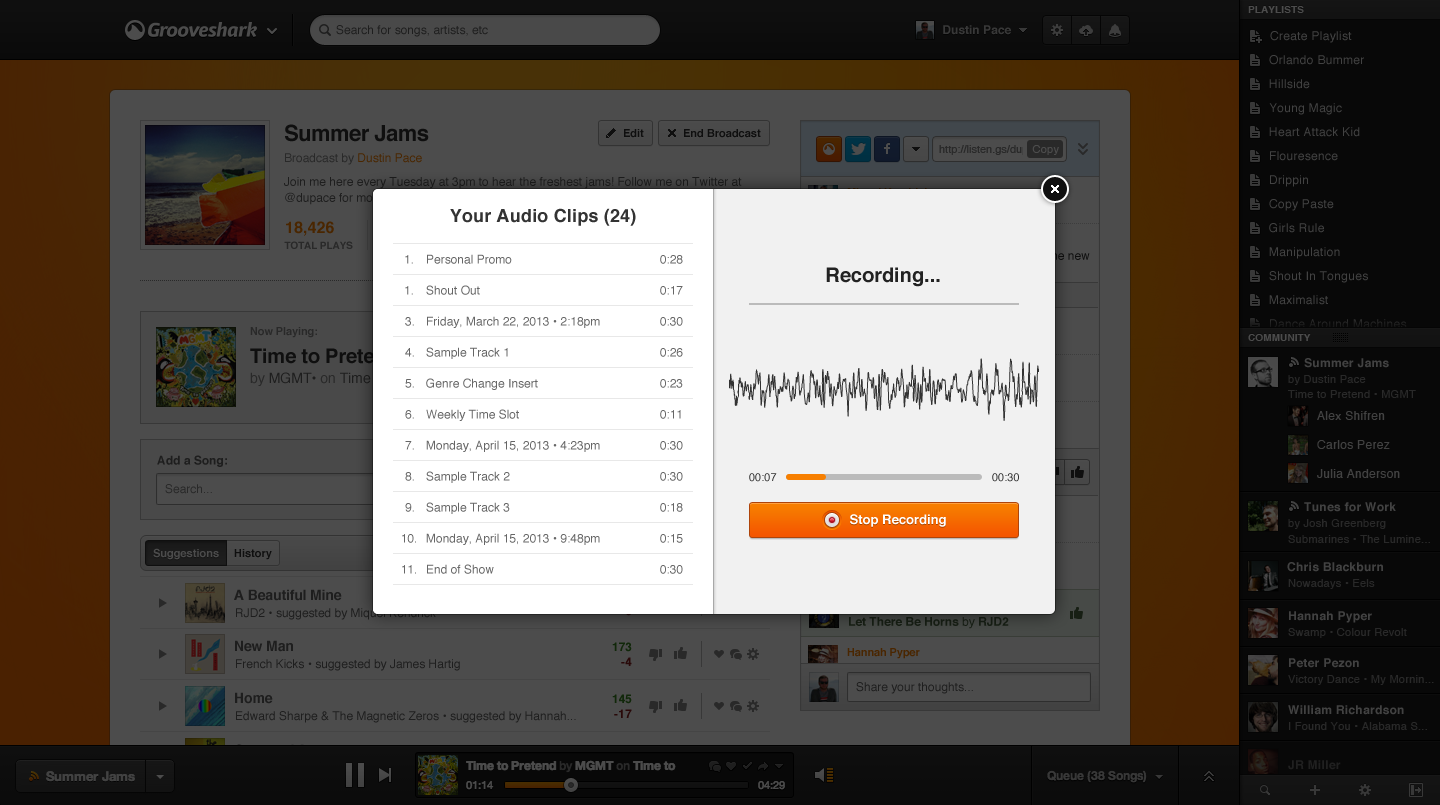Skip to the next song
This screenshot has width=1440, height=805.
(385, 775)
